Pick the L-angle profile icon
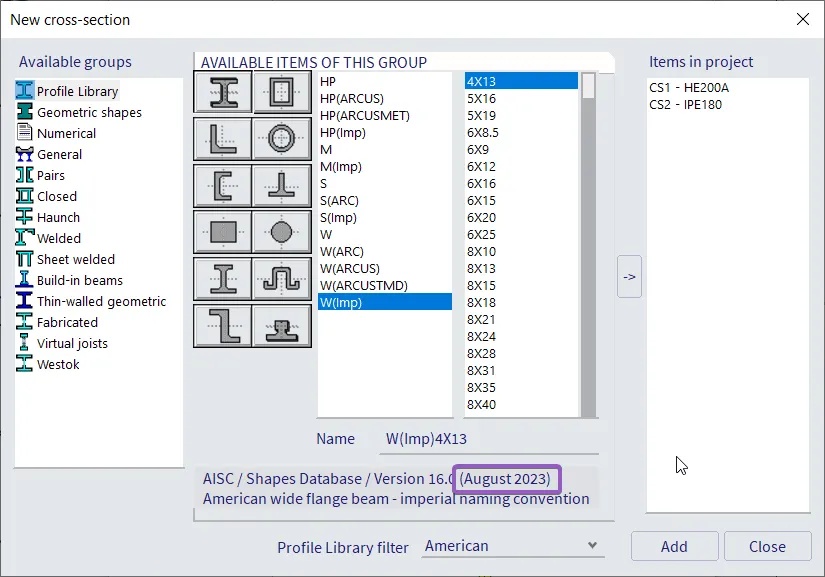Viewport: 825px width, 577px height. point(222,139)
